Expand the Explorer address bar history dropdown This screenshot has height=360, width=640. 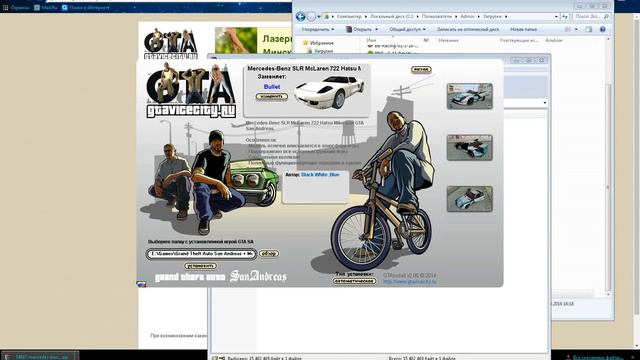click(x=556, y=17)
